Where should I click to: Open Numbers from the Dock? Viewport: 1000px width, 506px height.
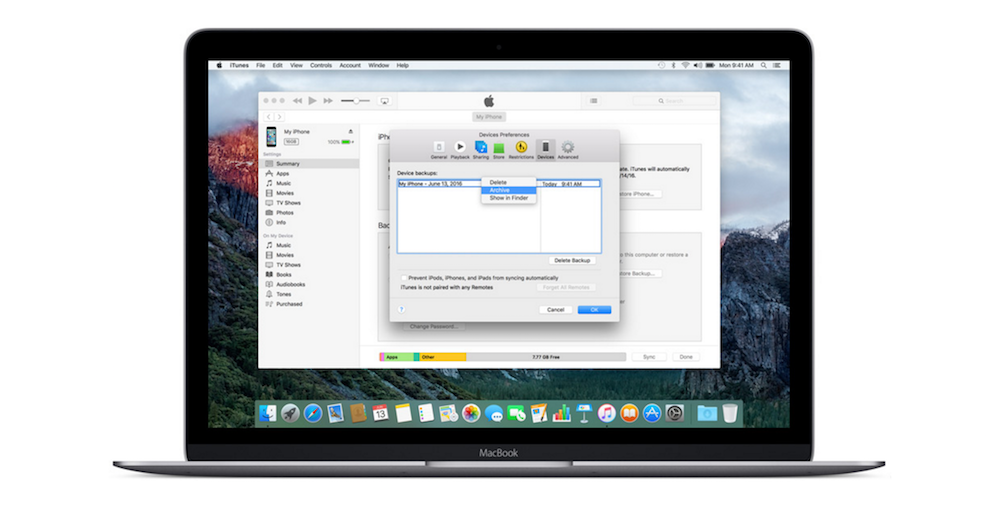561,413
